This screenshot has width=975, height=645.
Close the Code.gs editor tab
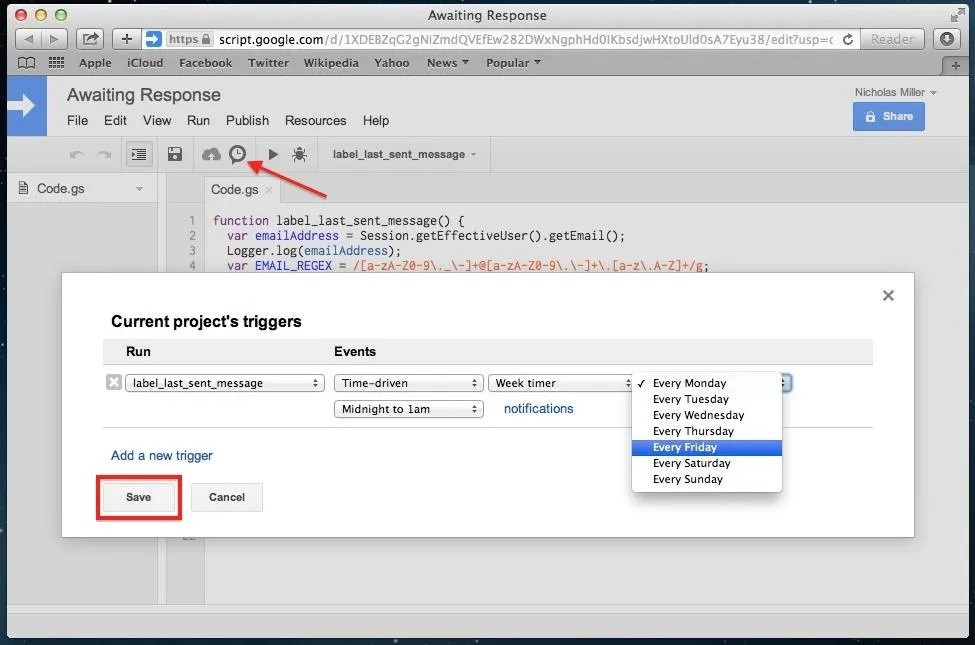tap(269, 190)
